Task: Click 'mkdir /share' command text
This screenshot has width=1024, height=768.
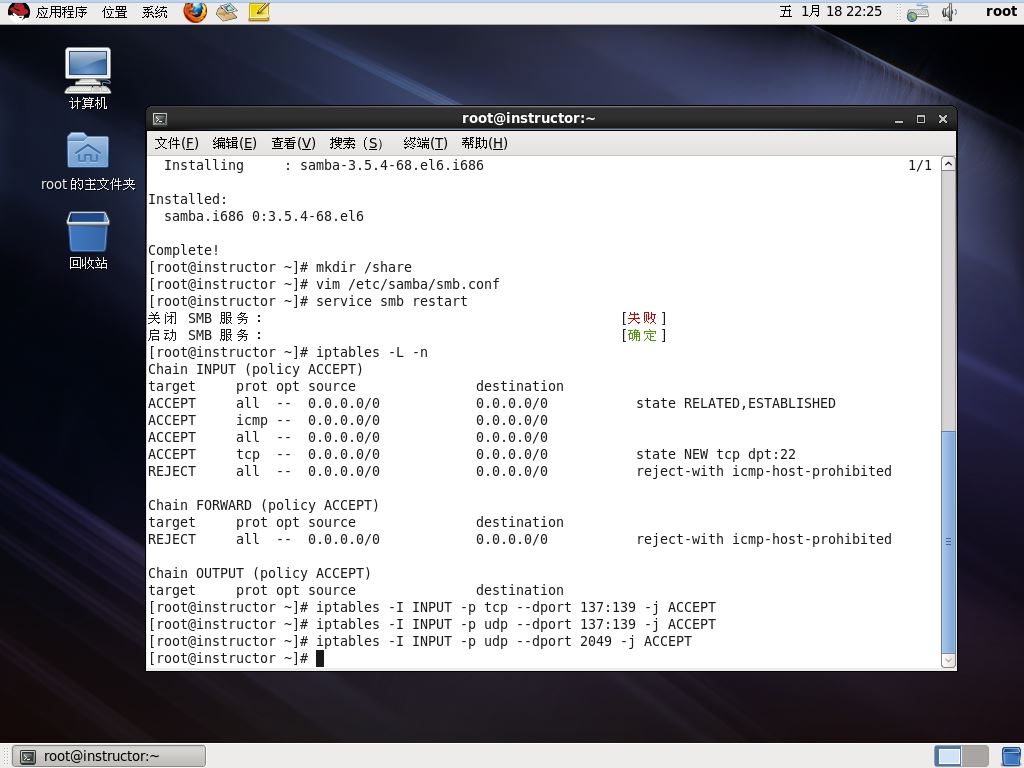Action: 364,267
